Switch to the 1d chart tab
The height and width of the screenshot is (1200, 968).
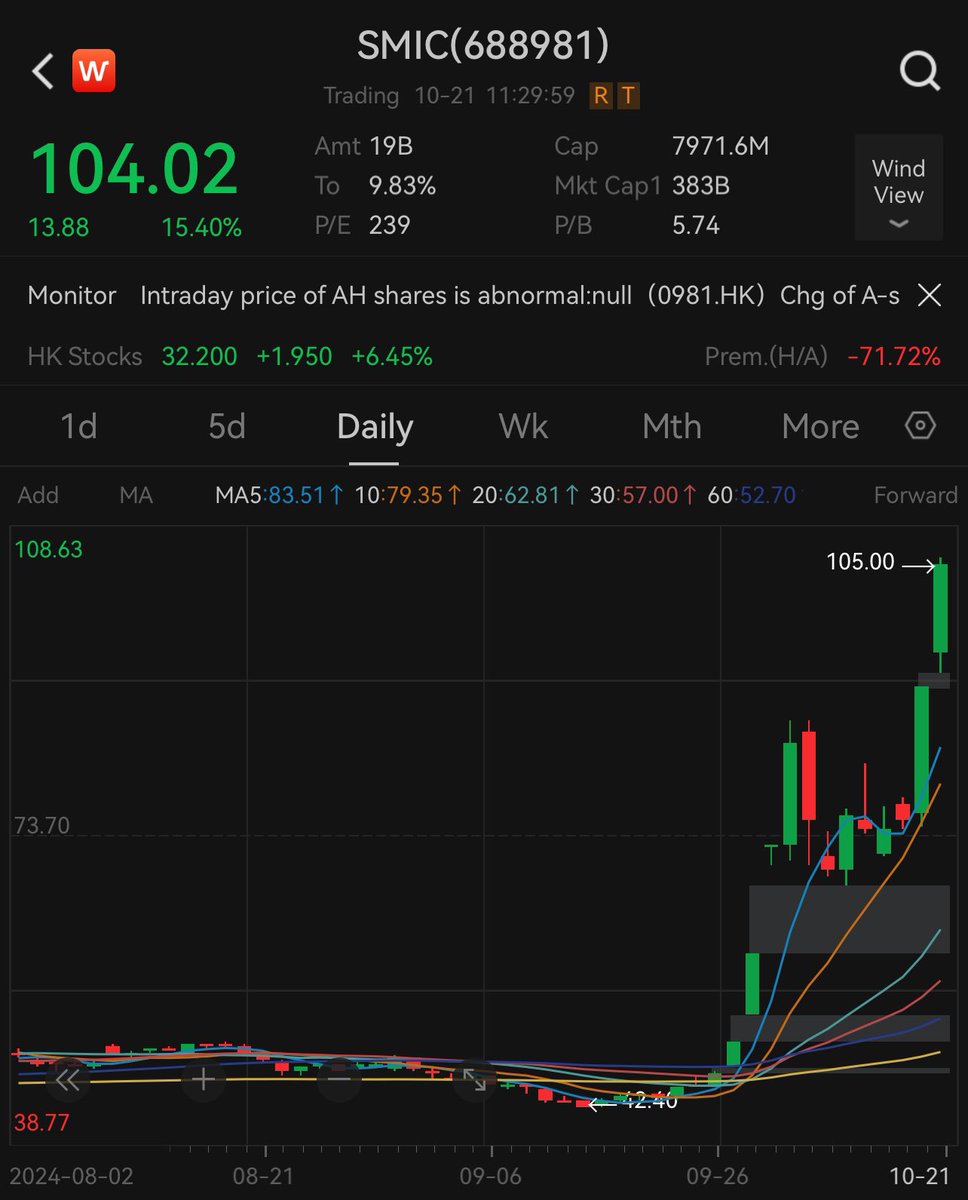coord(79,427)
